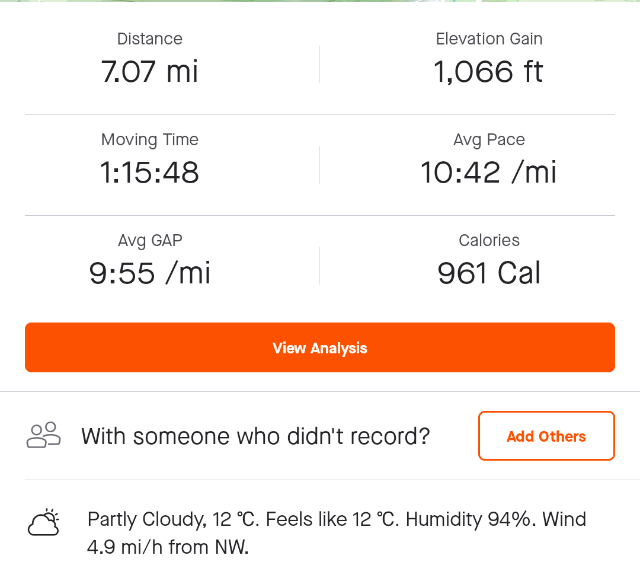Screen dimensions: 640x565
Task: Click the View Analysis button
Action: pyautogui.click(x=320, y=347)
